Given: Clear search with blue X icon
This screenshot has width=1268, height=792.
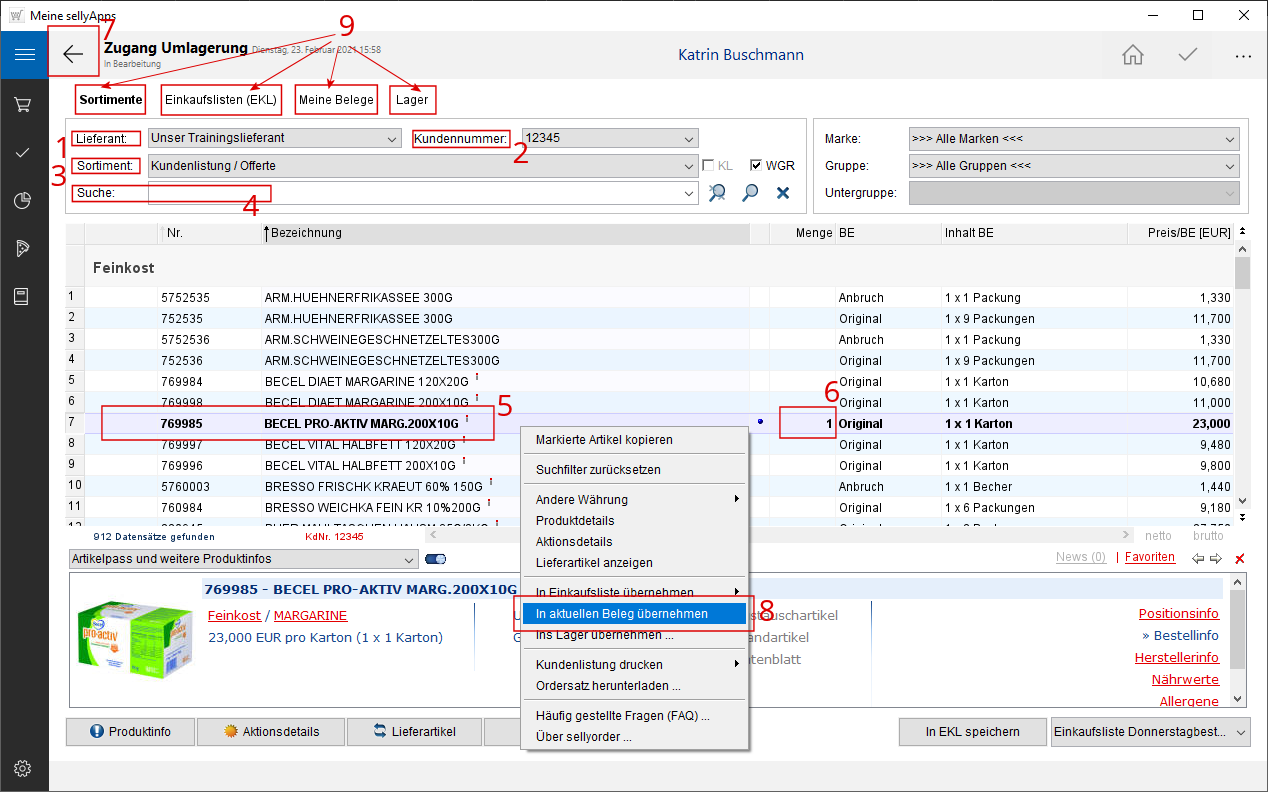Looking at the screenshot, I should point(783,193).
